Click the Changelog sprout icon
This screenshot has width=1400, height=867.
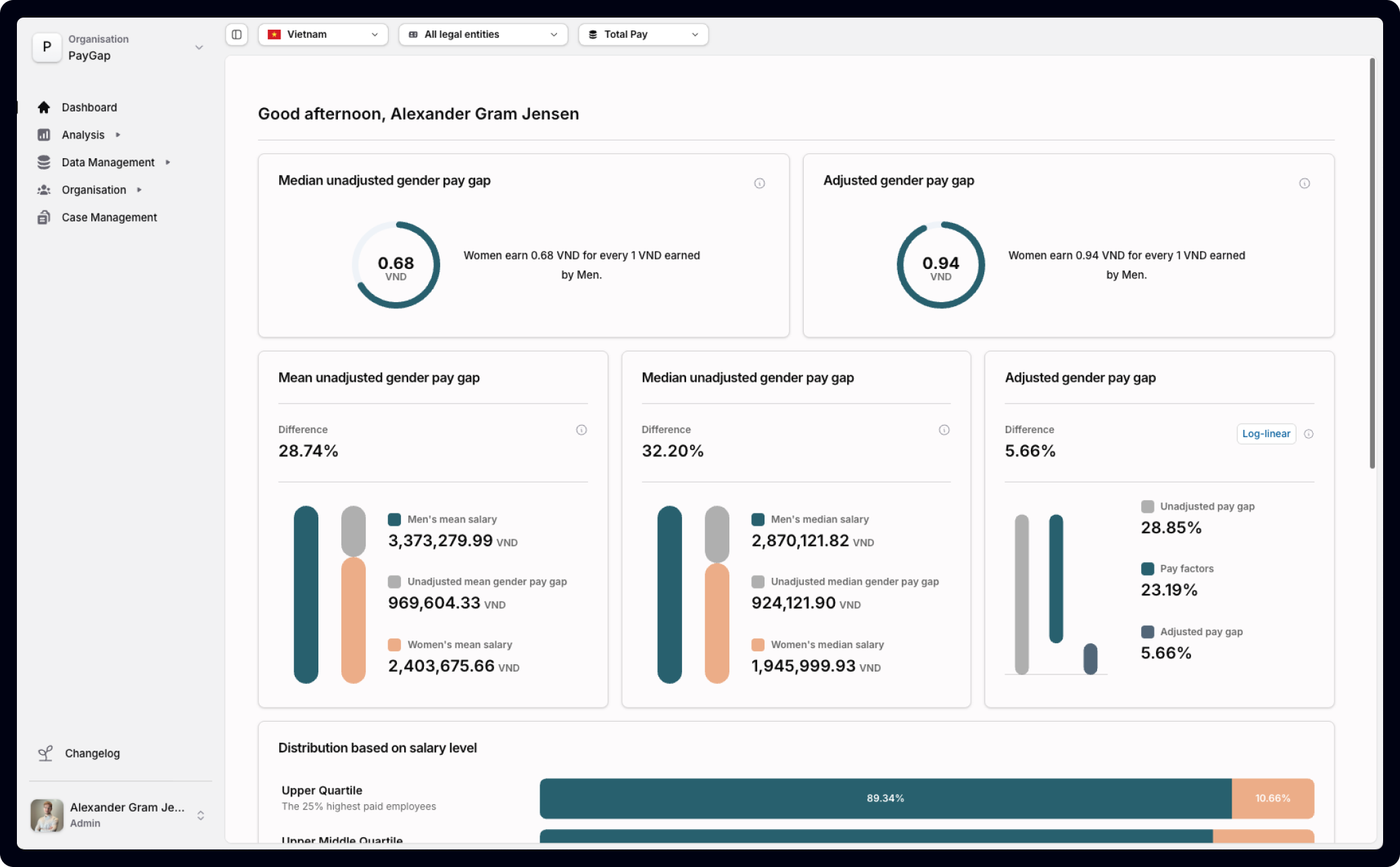tap(45, 753)
